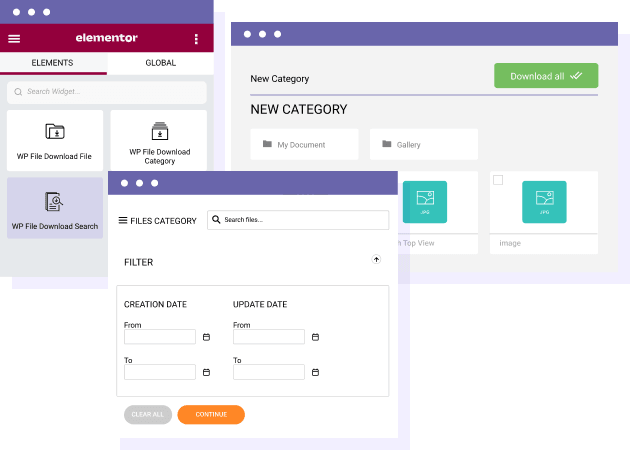
Task: Collapse the Filter section with the arrow
Action: (x=376, y=259)
